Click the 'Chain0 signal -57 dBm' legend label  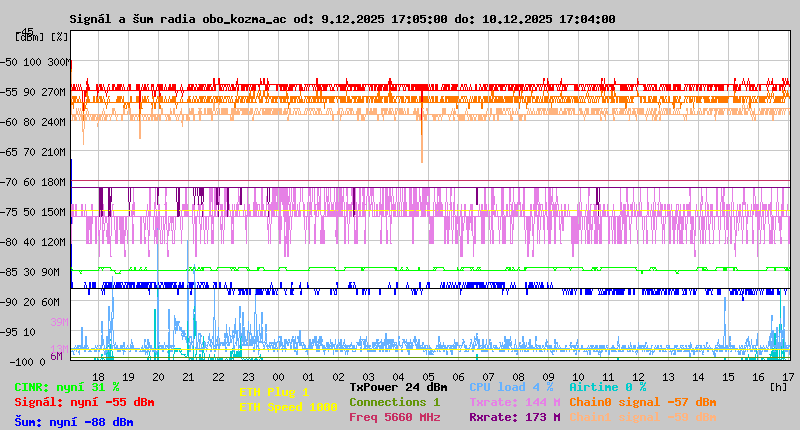coord(643,402)
